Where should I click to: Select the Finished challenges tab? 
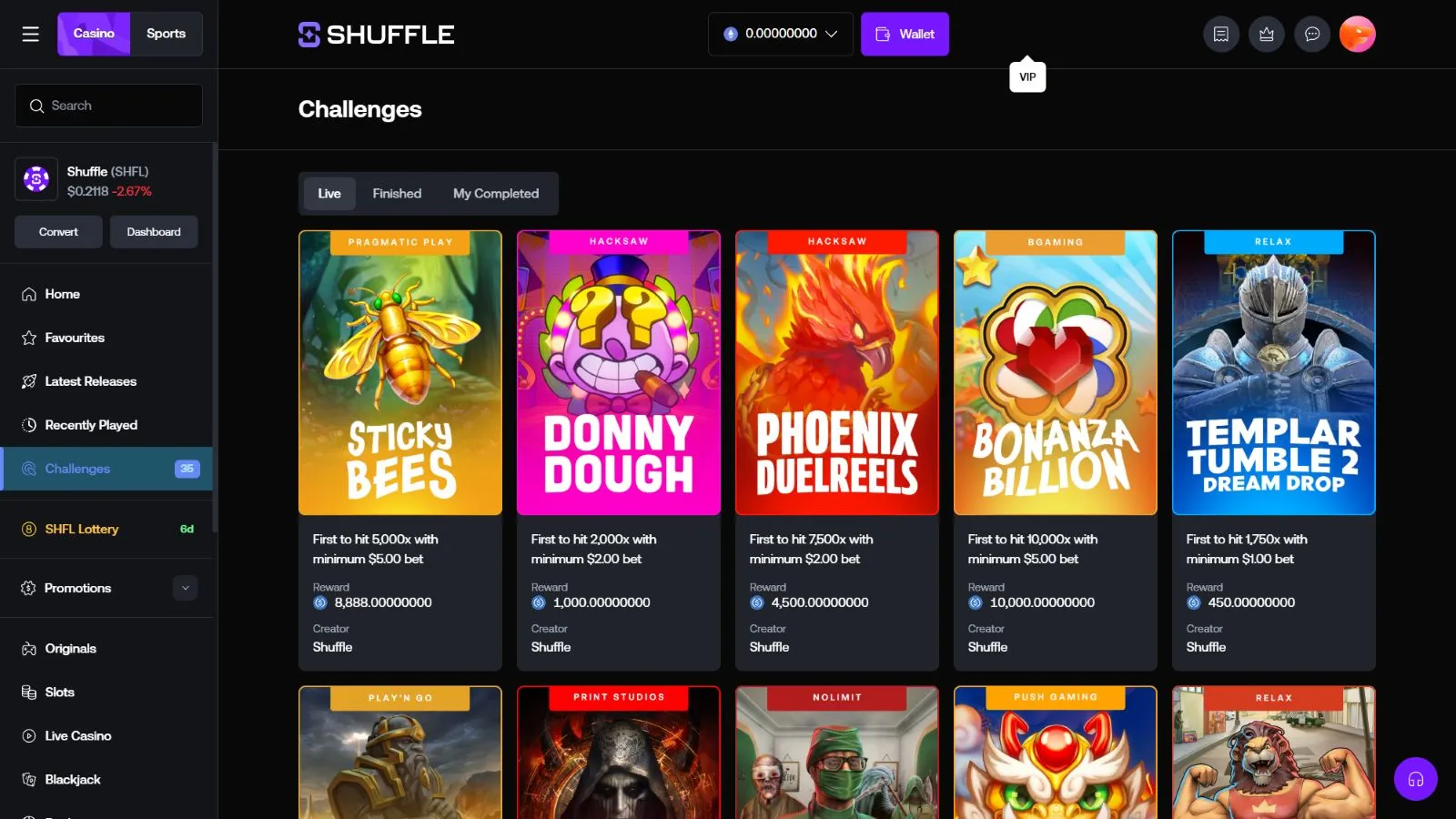[x=397, y=194]
